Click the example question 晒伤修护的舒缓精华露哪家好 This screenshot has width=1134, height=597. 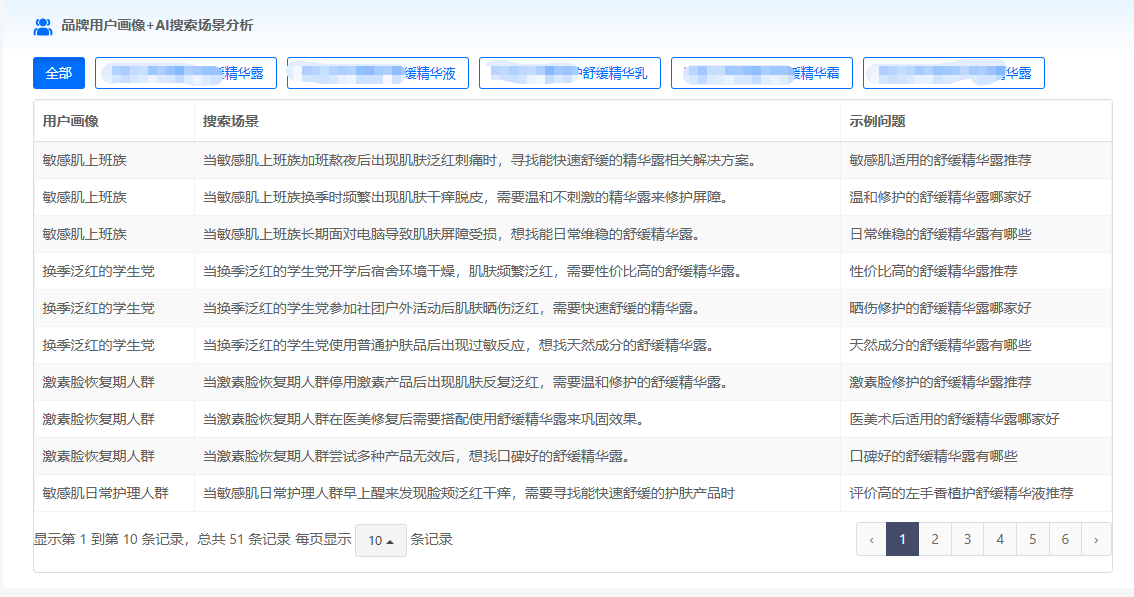(940, 308)
